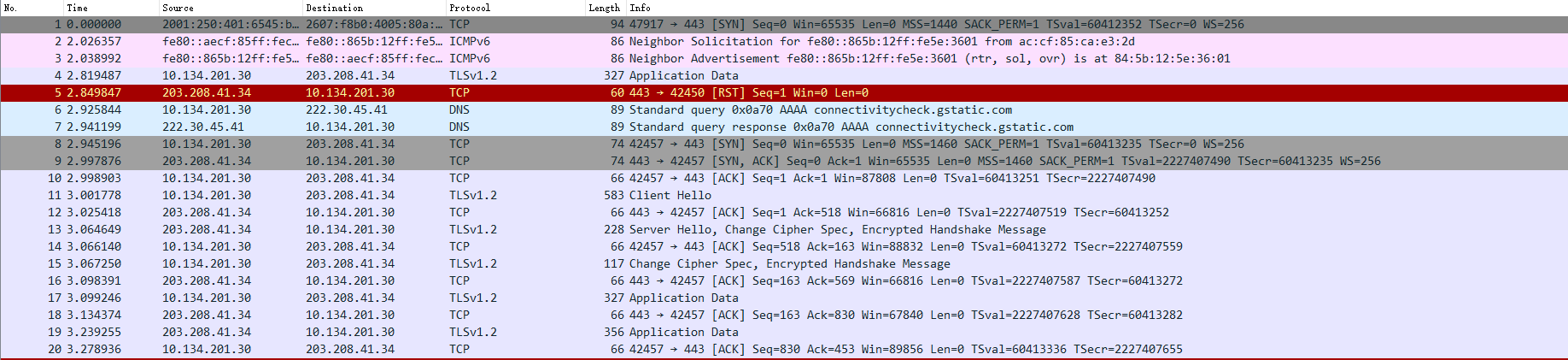The width and height of the screenshot is (1568, 360).
Task: Select the red RST packet row number 5
Action: pyautogui.click(x=784, y=92)
